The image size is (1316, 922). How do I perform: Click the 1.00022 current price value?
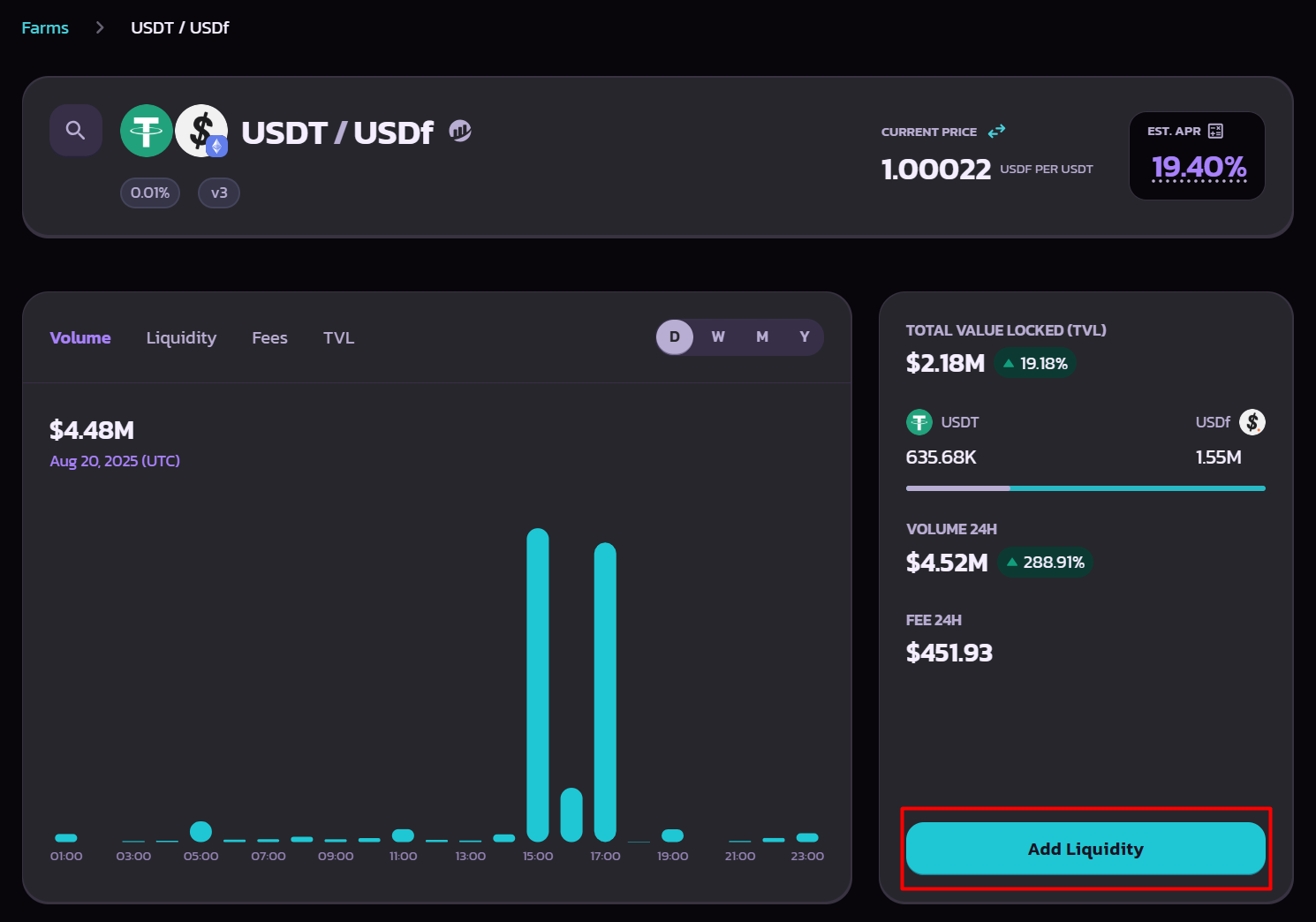tap(936, 169)
